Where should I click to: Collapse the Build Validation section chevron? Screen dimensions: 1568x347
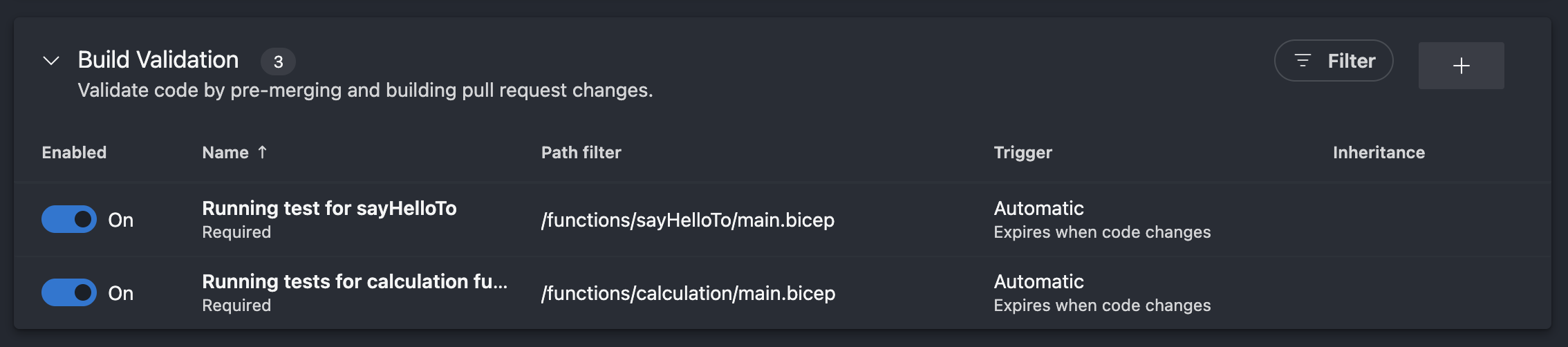[51, 61]
